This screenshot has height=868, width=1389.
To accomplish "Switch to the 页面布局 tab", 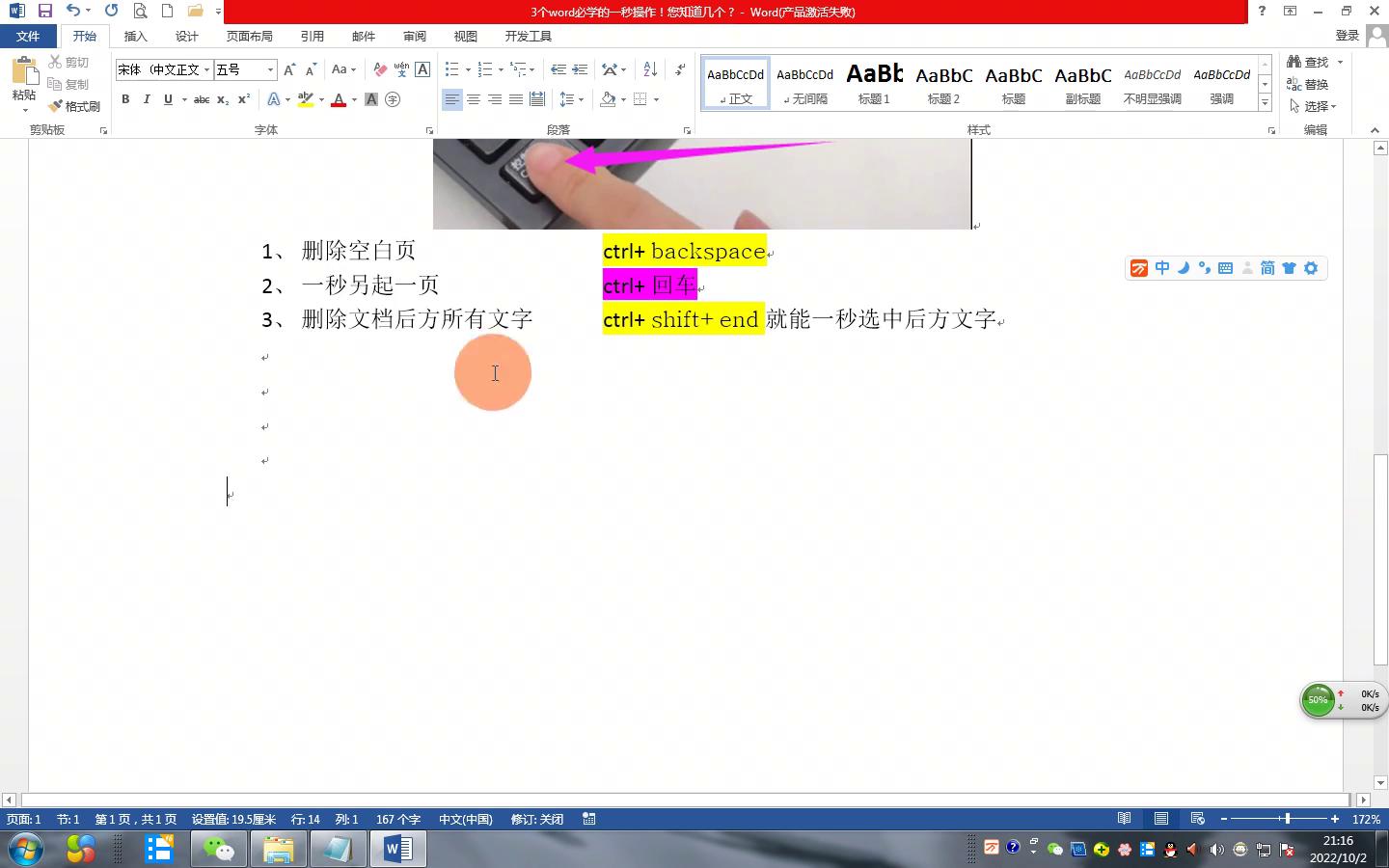I will (249, 36).
